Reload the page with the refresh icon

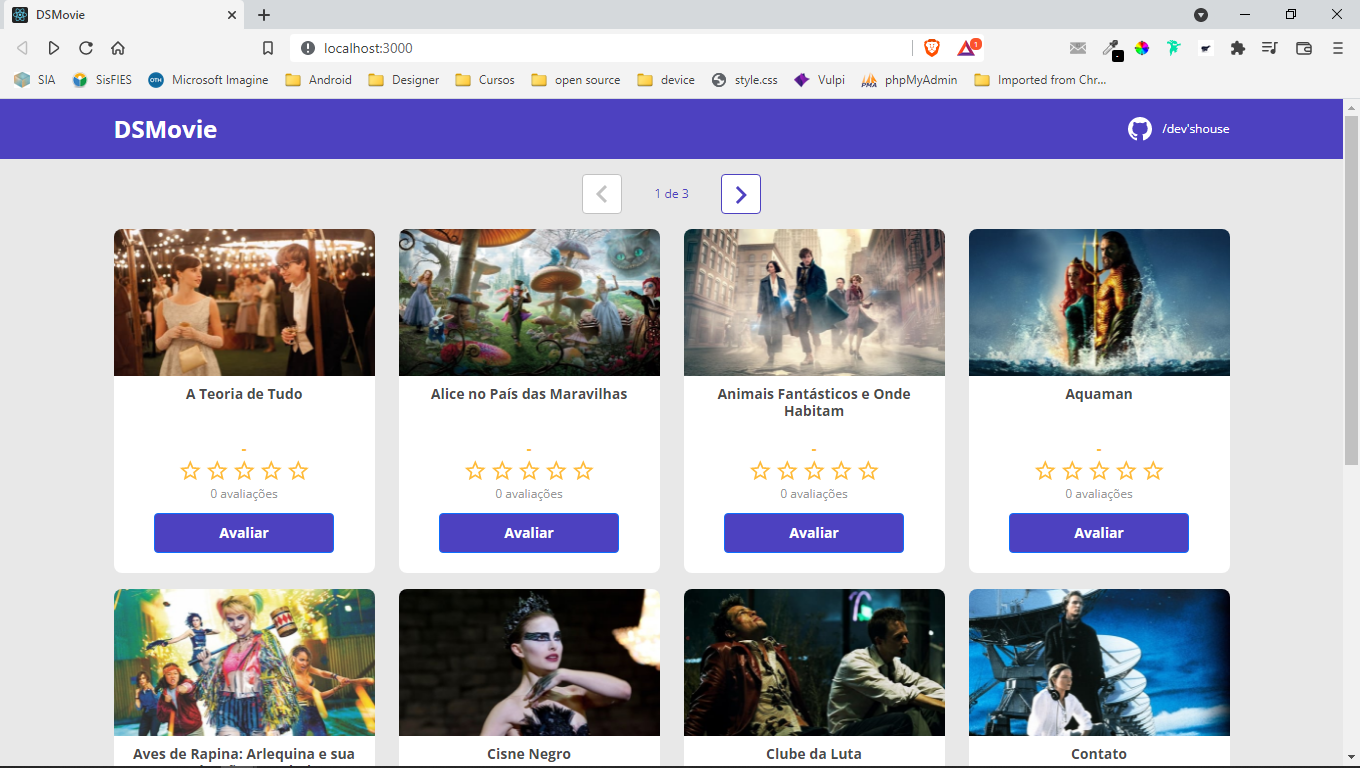(x=85, y=47)
